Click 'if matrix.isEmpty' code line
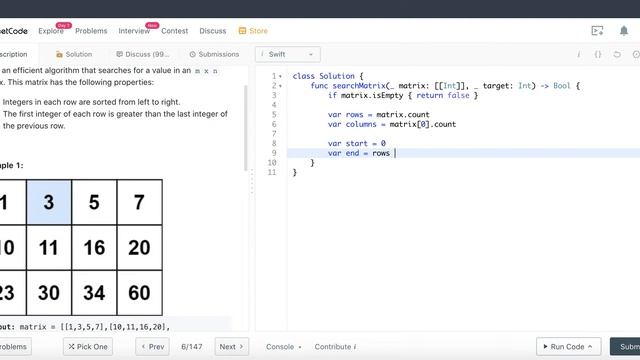Viewport: 640px width, 360px height. 403,96
